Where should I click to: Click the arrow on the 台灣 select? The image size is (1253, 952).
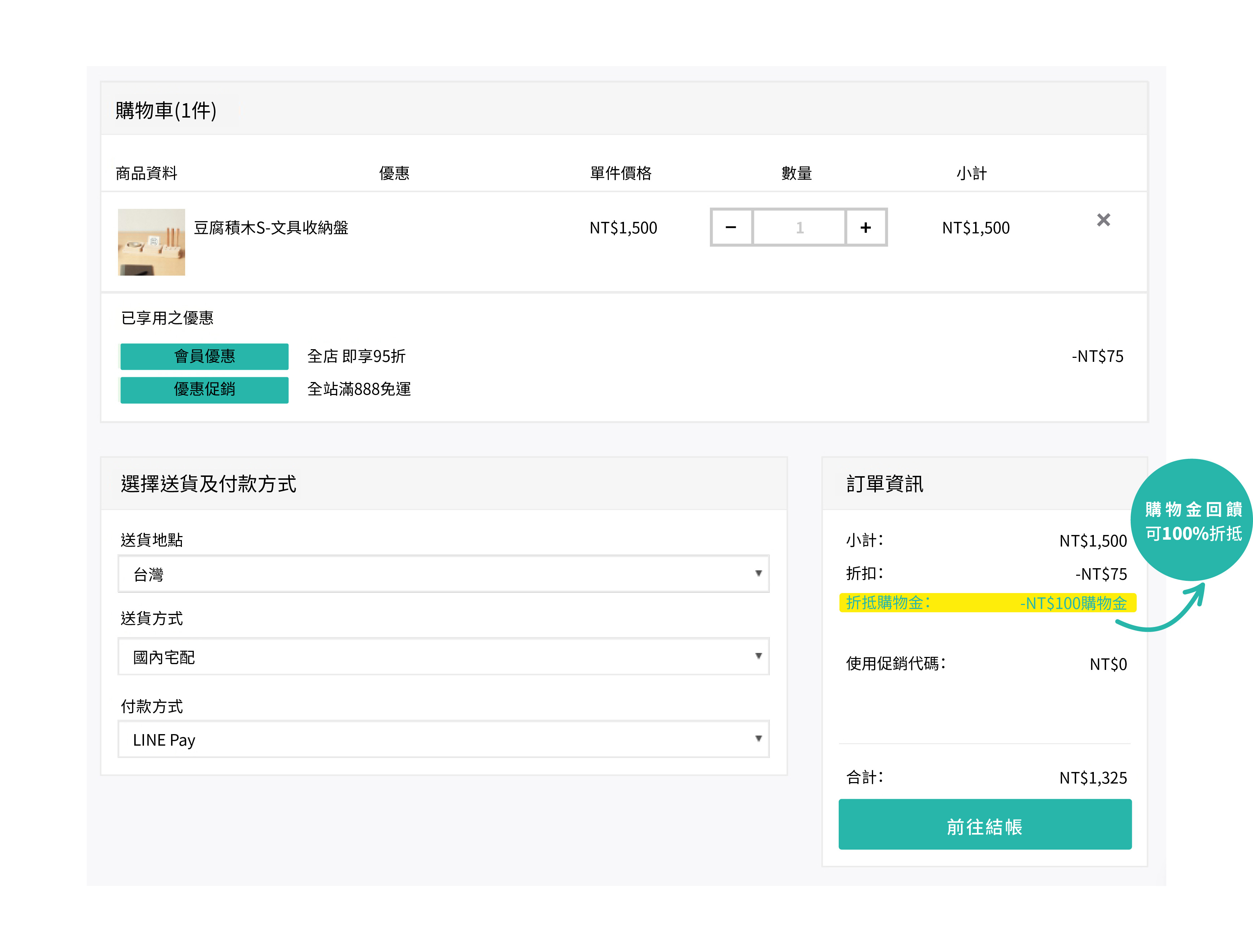[x=758, y=574]
